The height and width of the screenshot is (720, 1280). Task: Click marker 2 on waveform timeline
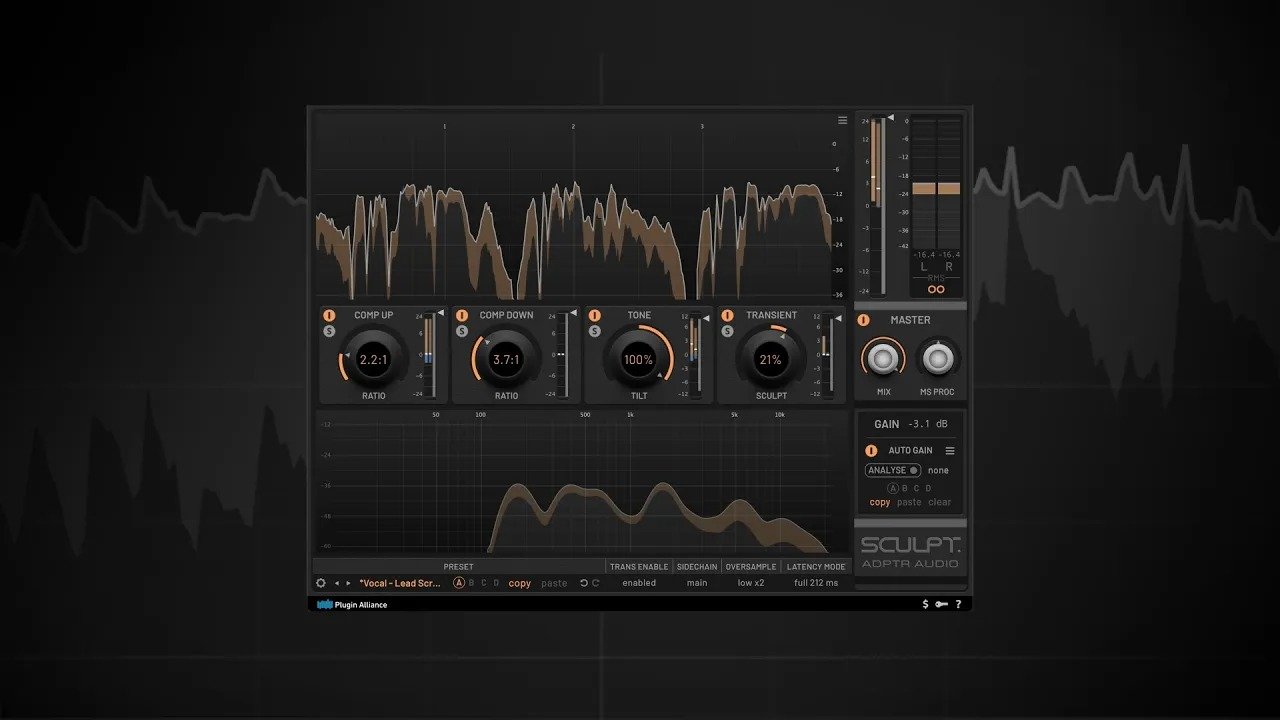click(x=573, y=127)
